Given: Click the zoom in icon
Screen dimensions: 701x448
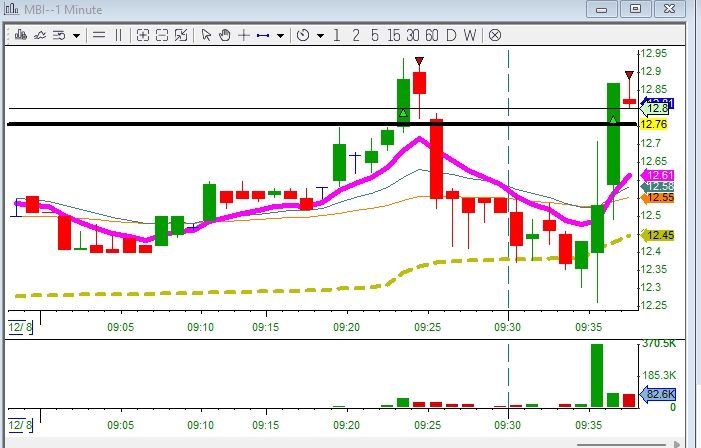Looking at the screenshot, I should (x=143, y=35).
